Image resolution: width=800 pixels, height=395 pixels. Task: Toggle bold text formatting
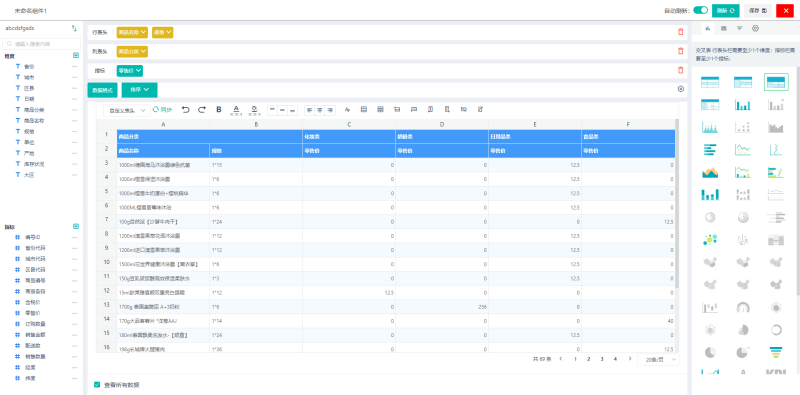coord(219,109)
